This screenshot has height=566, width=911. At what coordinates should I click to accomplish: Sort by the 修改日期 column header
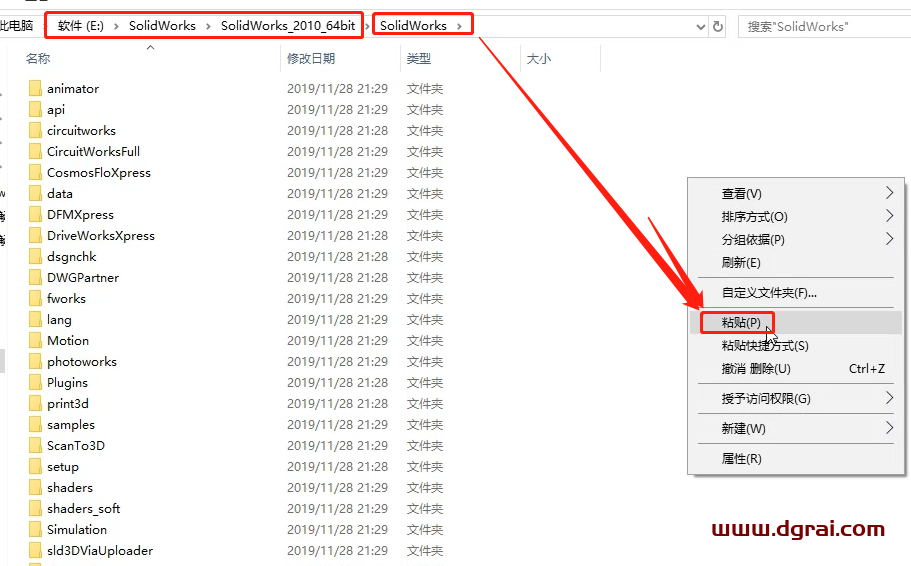311,59
